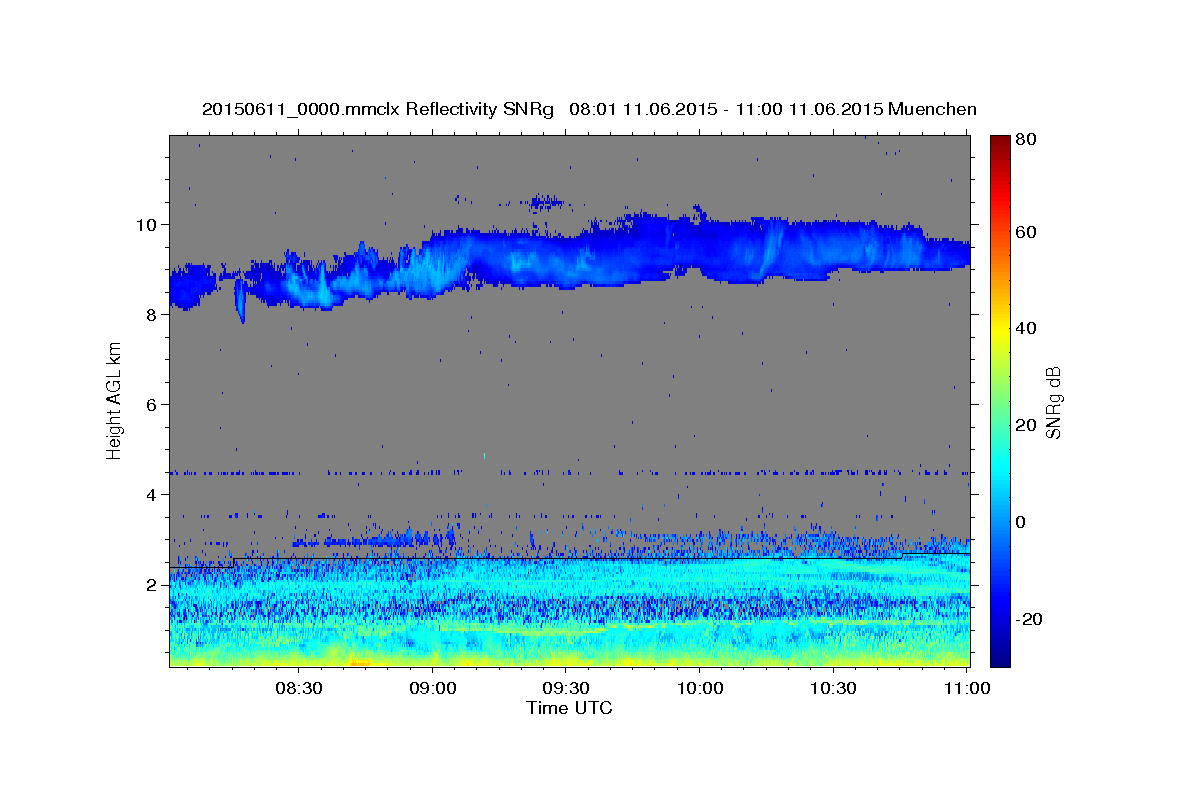Click the colorbar value label 60

(x=1026, y=232)
